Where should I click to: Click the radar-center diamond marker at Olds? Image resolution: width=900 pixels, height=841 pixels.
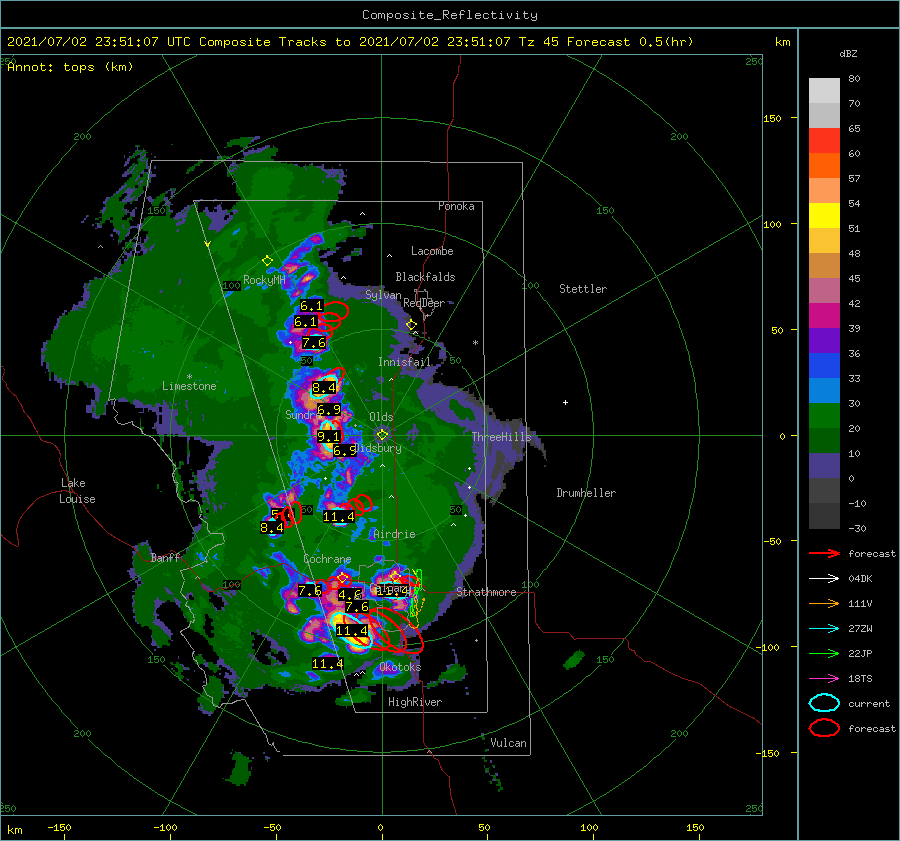382,435
